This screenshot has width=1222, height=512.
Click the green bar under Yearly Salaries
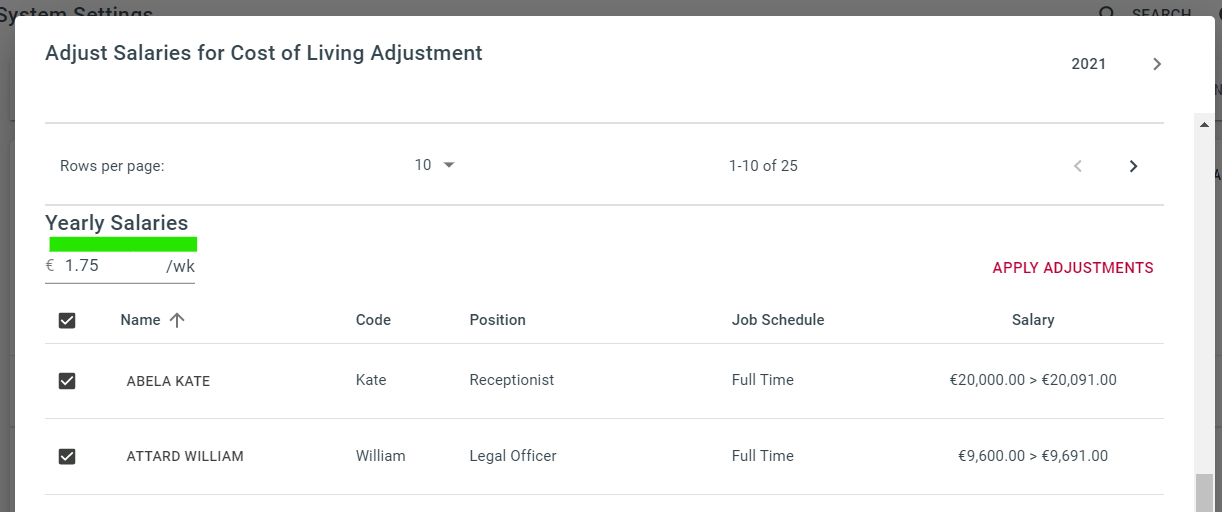[x=123, y=244]
